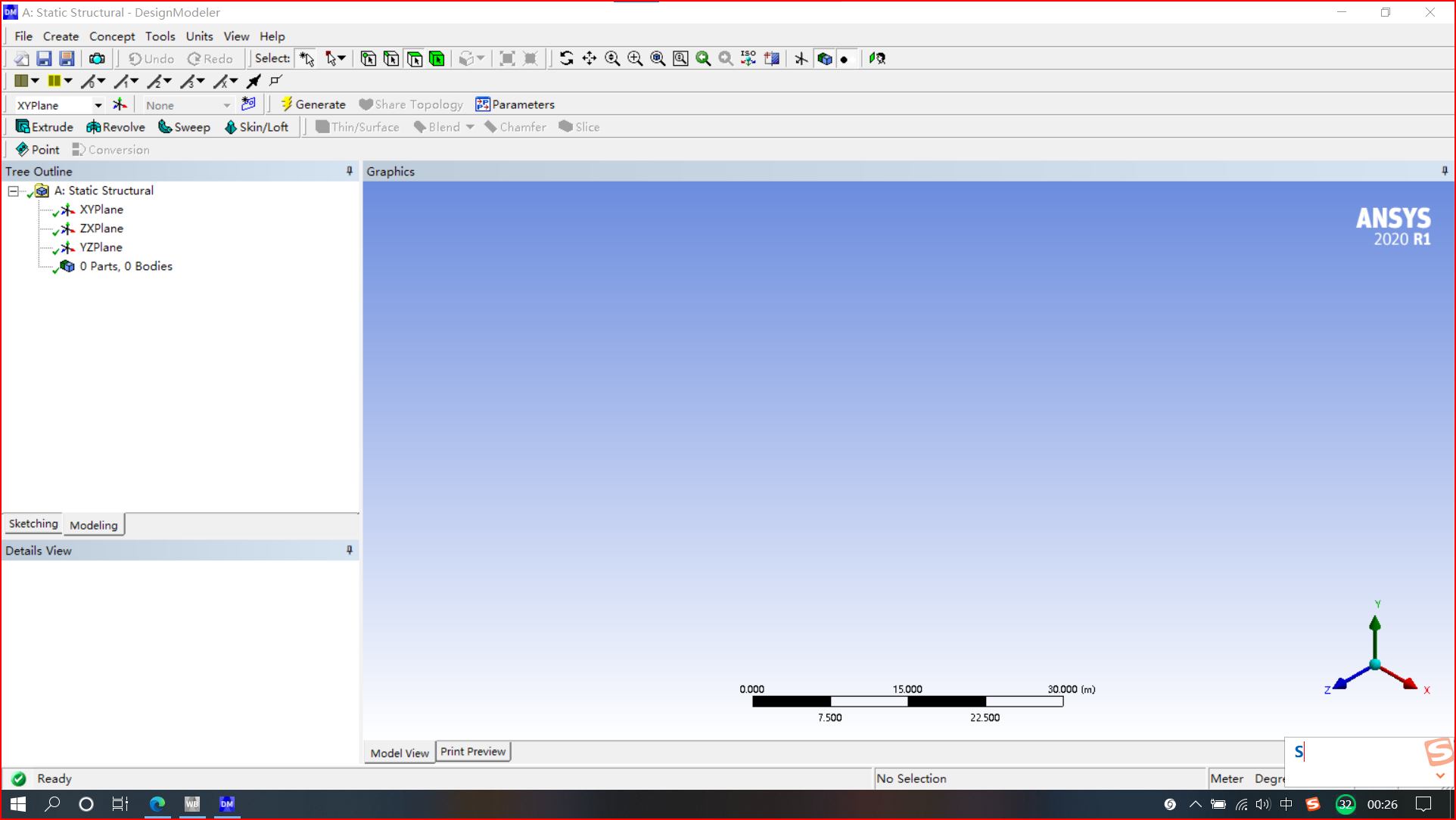Choose the Pan view tool
The width and height of the screenshot is (1456, 820).
pyautogui.click(x=589, y=58)
